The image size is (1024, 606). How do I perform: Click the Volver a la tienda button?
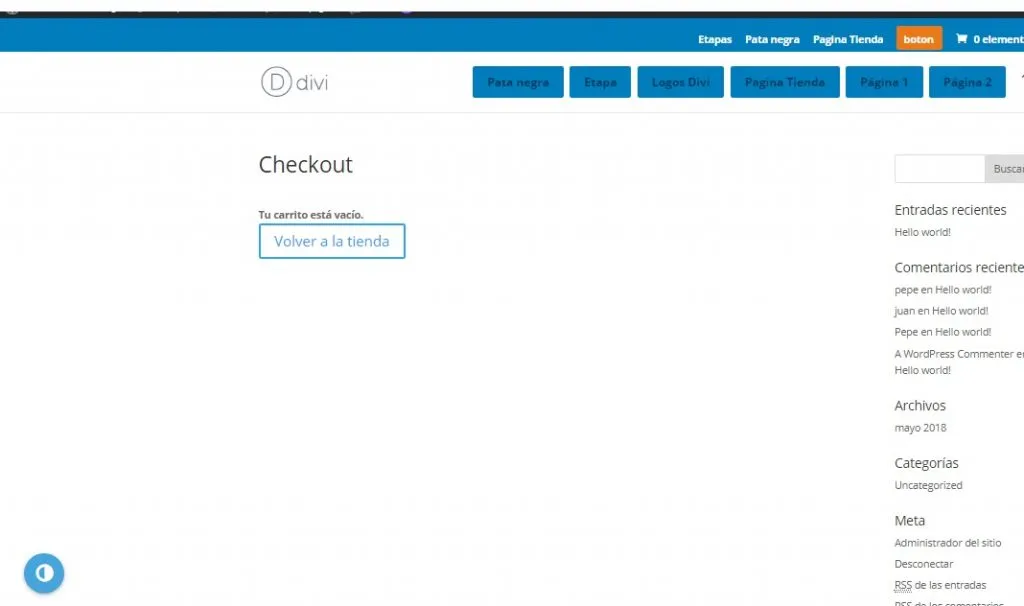click(331, 241)
